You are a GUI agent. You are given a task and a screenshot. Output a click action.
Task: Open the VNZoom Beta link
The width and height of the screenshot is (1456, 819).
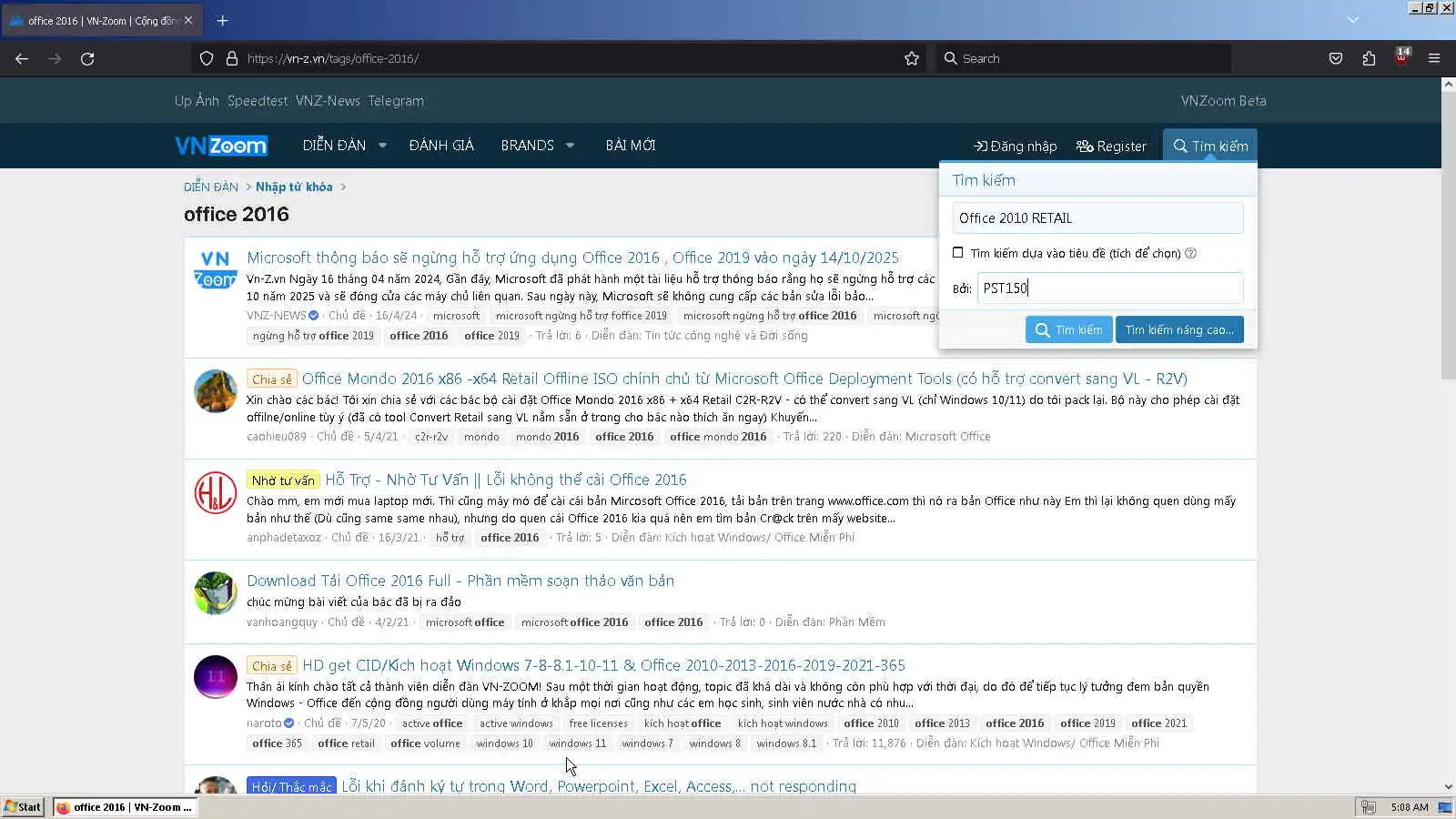[1223, 101]
